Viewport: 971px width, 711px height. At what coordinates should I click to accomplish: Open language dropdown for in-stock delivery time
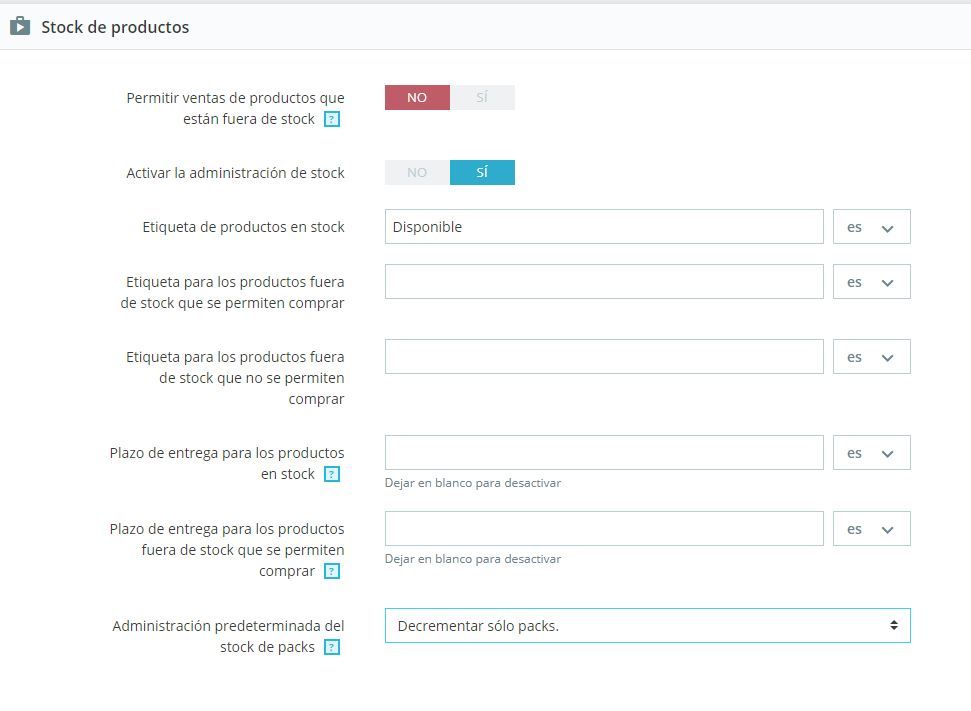(x=871, y=453)
